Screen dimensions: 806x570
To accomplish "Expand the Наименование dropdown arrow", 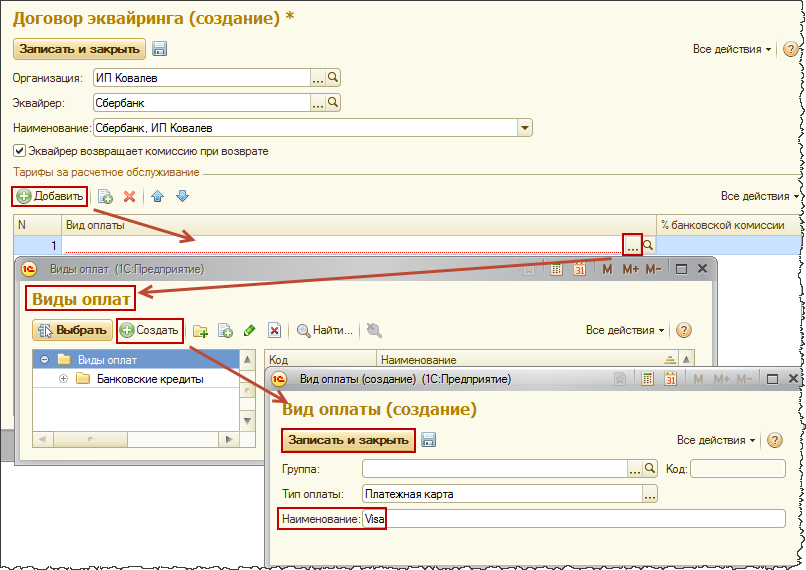I will (524, 127).
